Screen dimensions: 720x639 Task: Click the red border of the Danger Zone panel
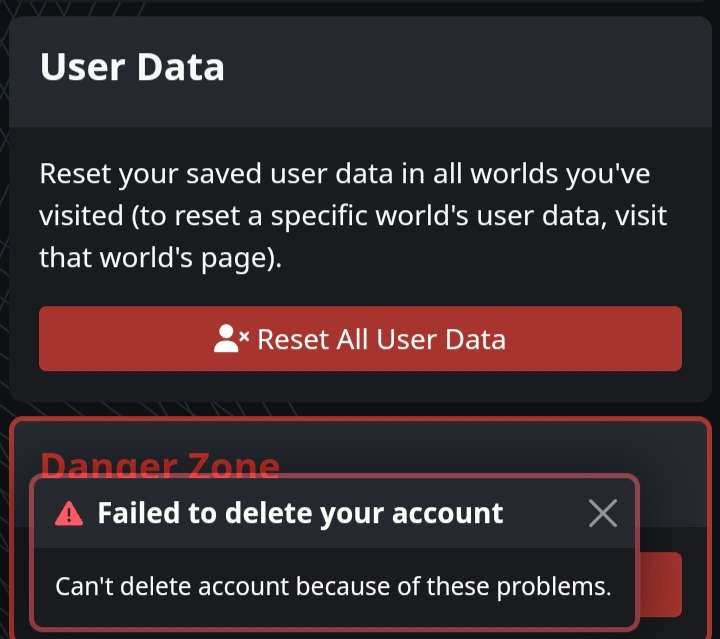pyautogui.click(x=360, y=419)
